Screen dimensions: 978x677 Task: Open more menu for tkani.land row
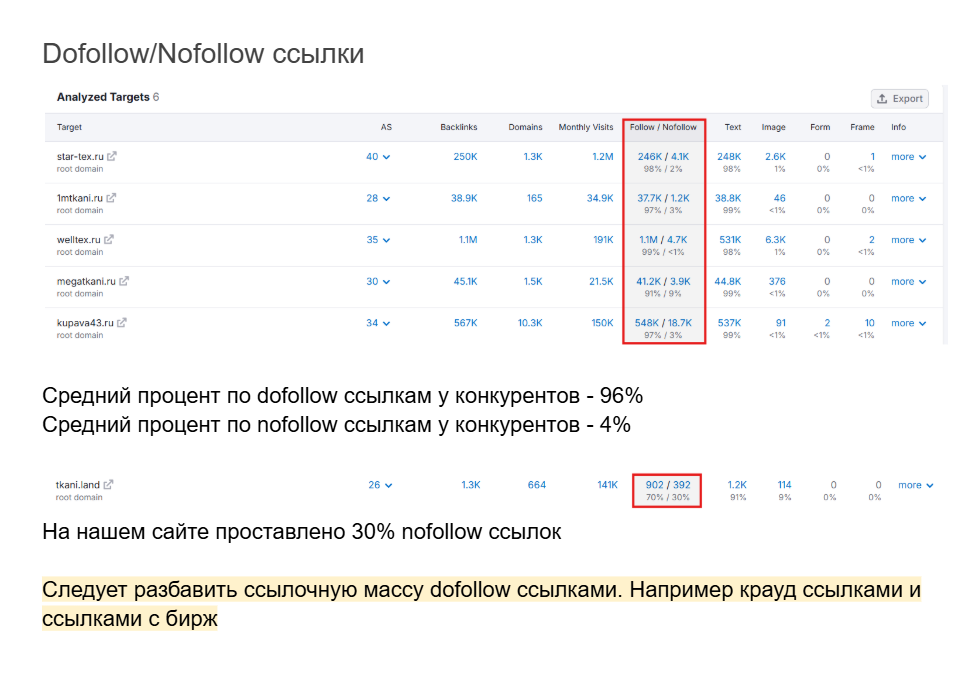coord(915,485)
